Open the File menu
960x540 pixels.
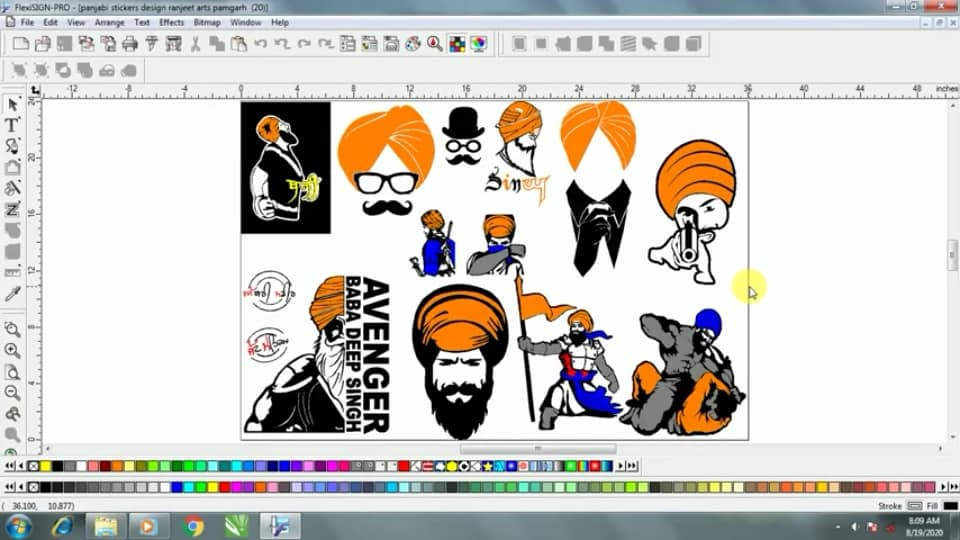[x=28, y=23]
